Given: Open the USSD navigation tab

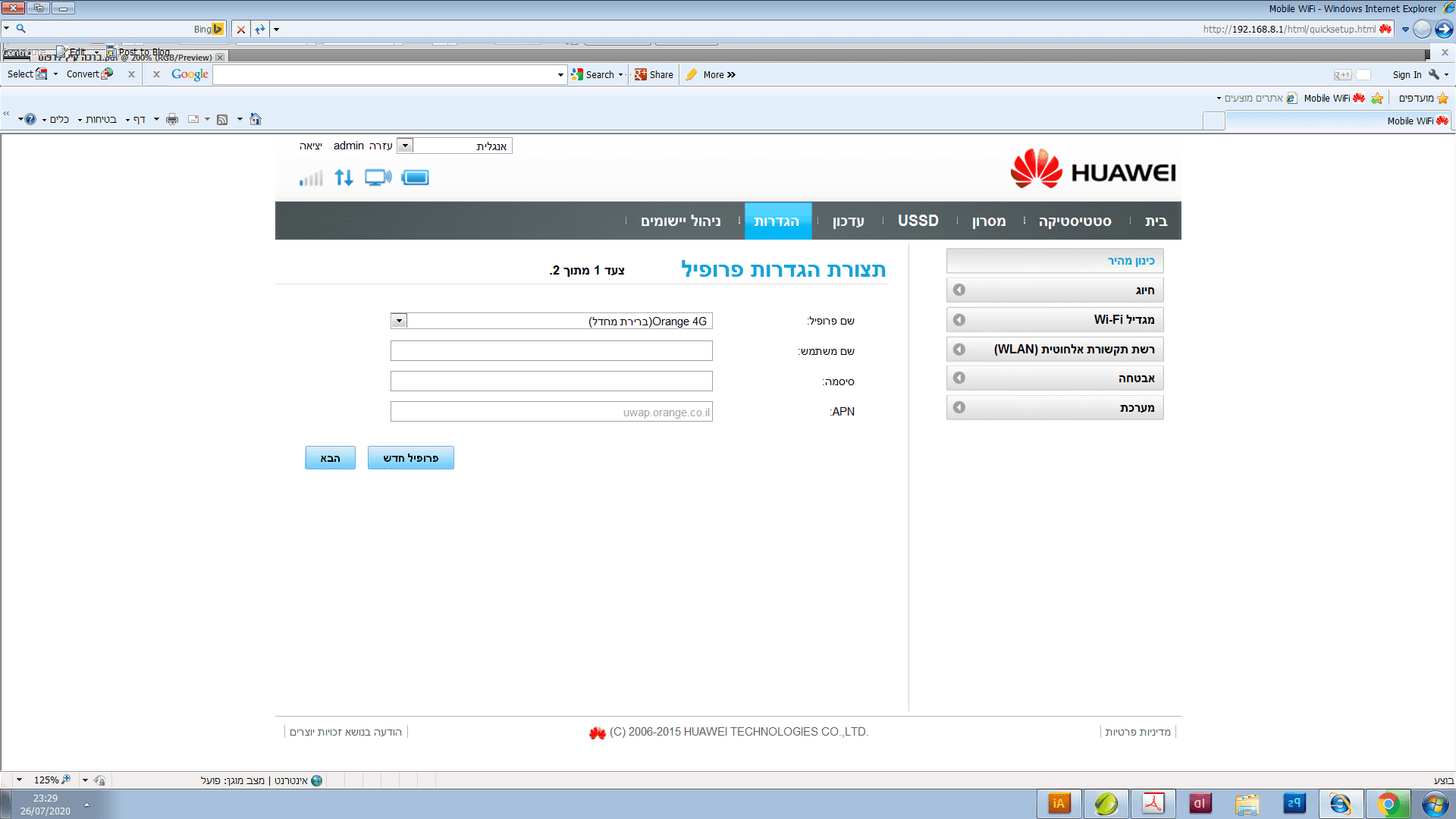Looking at the screenshot, I should click(x=918, y=221).
